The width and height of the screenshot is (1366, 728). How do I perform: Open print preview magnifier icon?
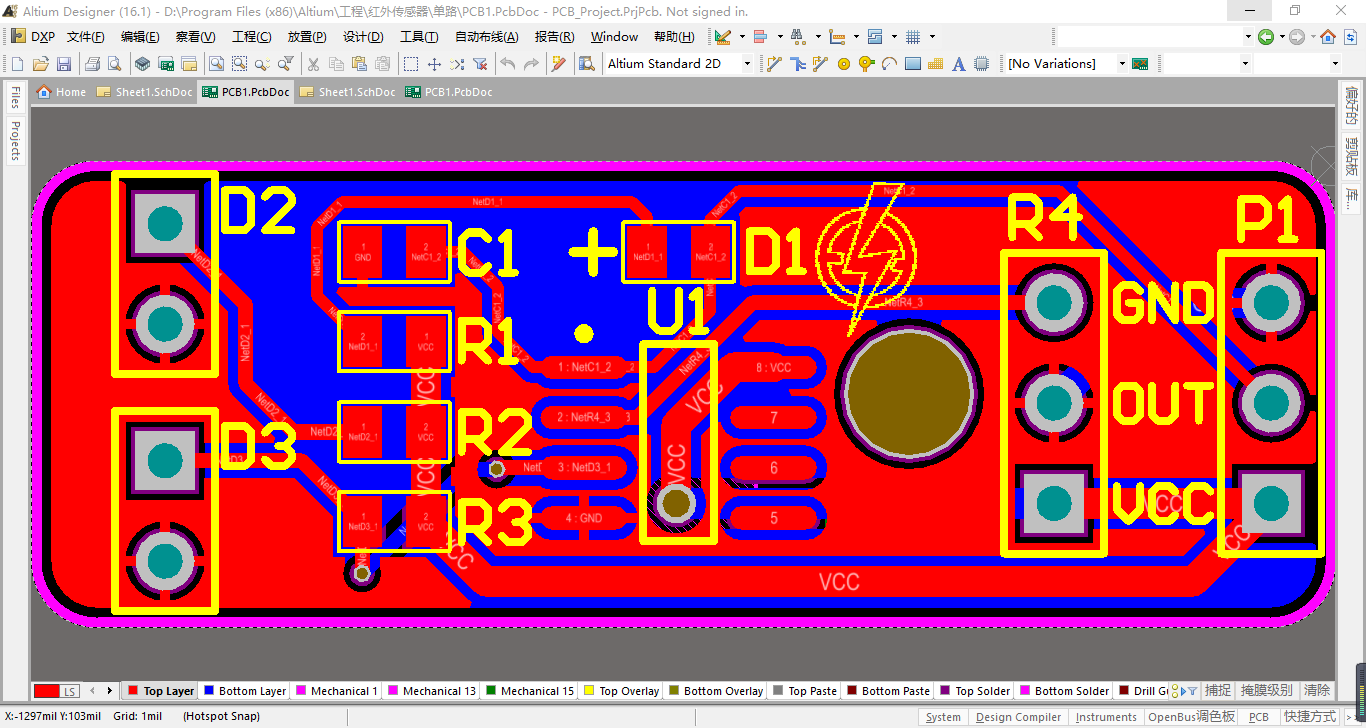114,64
